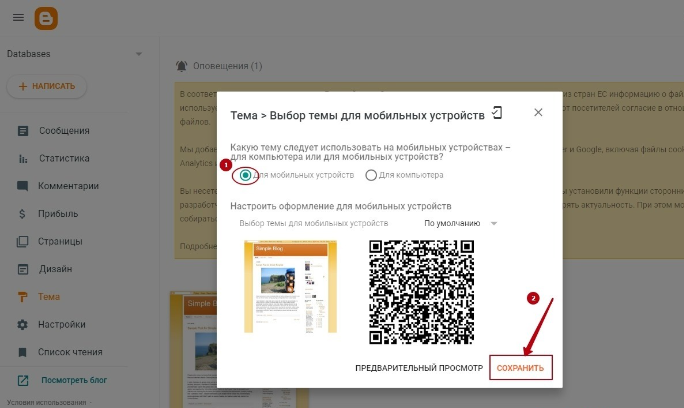The height and width of the screenshot is (408, 684).
Task: Select the Для компьютера radio option
Action: point(371,175)
